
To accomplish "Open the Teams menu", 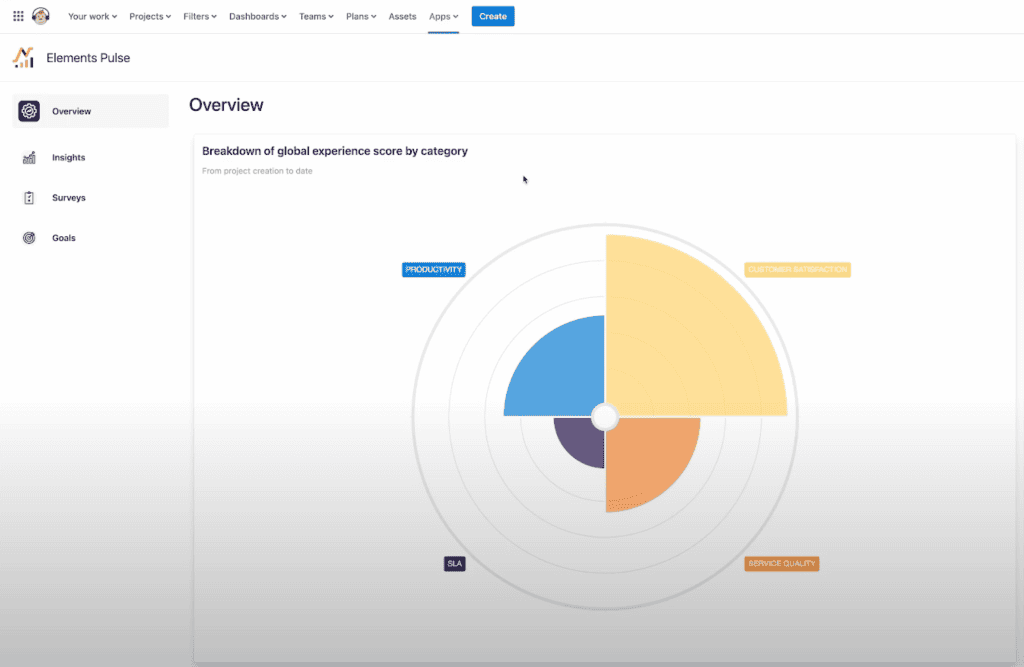I will pos(316,17).
